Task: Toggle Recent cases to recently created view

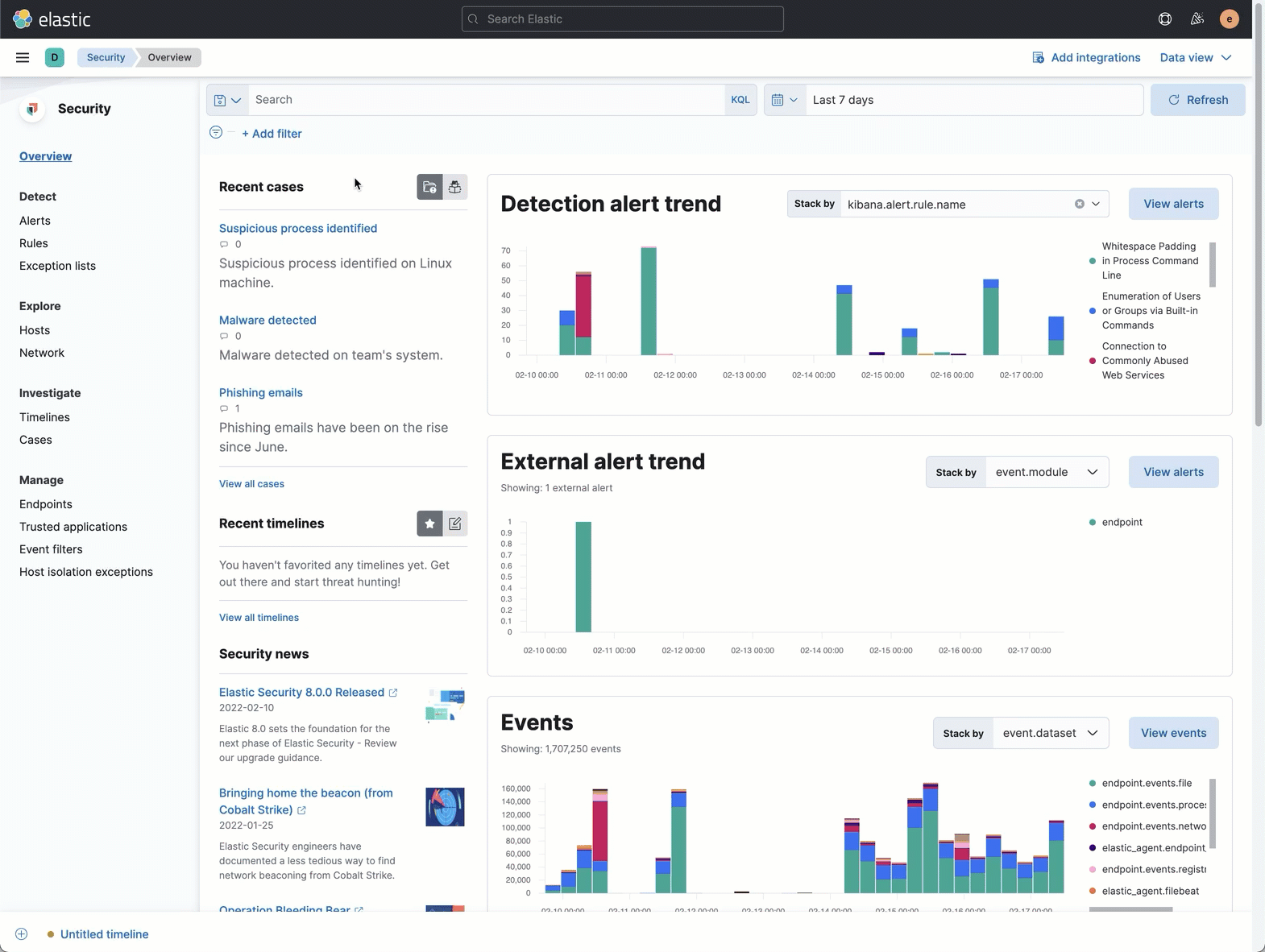Action: [x=429, y=187]
